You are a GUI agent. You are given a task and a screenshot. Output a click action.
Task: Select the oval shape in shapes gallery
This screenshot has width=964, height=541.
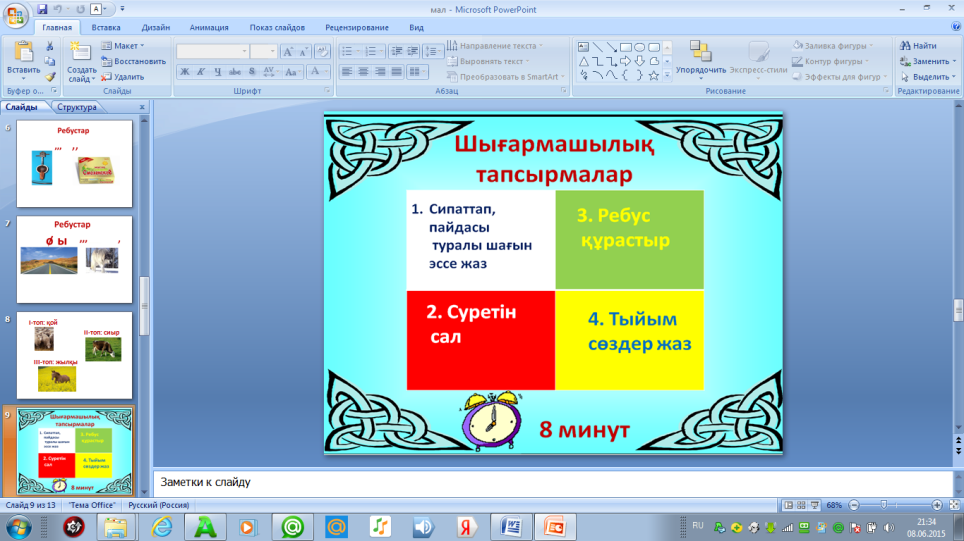640,47
